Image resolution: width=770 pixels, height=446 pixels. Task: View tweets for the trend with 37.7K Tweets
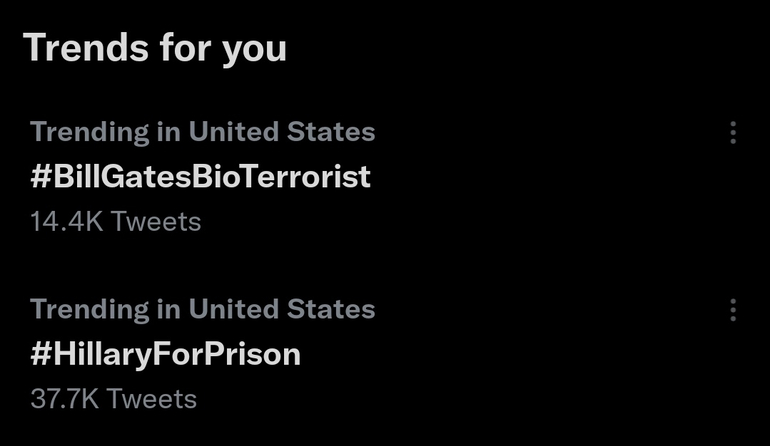(x=165, y=354)
